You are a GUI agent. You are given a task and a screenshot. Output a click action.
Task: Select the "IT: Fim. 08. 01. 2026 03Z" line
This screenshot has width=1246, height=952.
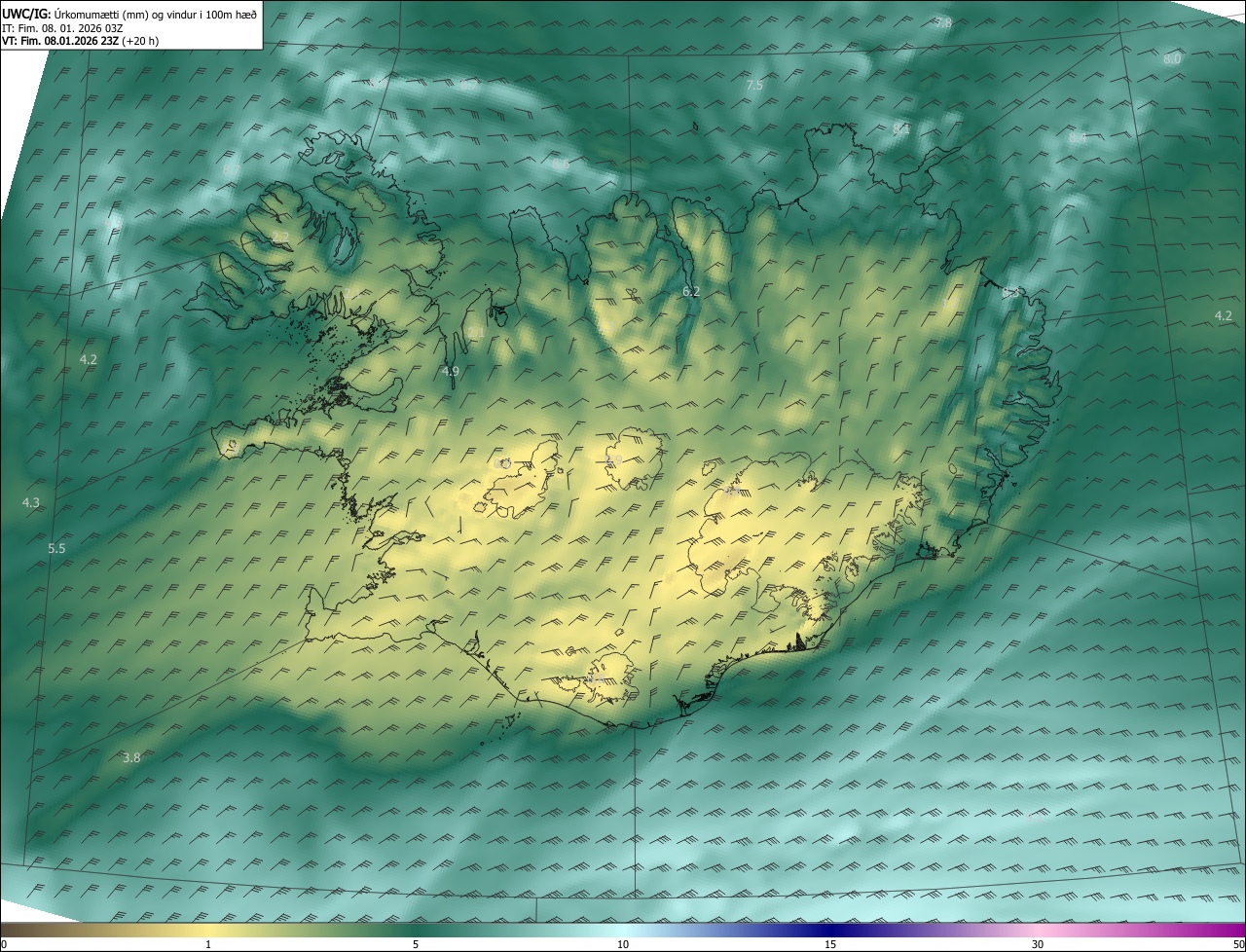click(61, 27)
